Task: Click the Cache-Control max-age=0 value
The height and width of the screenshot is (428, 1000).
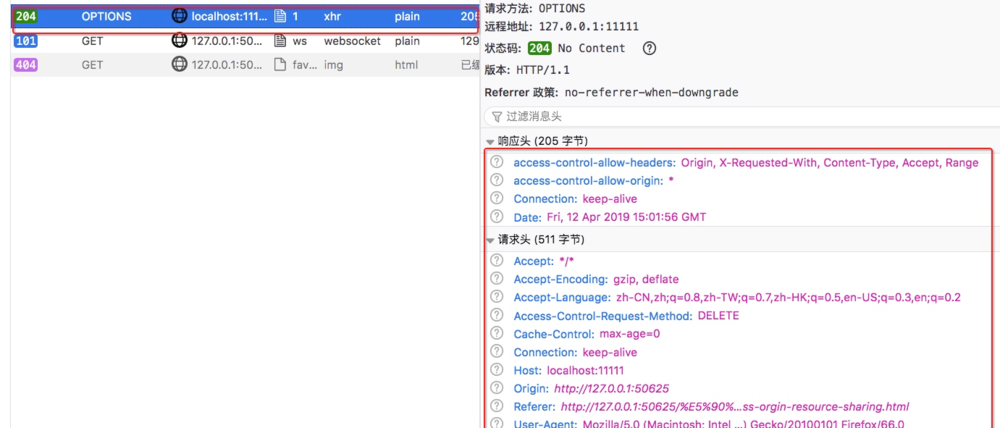Action: pos(629,334)
